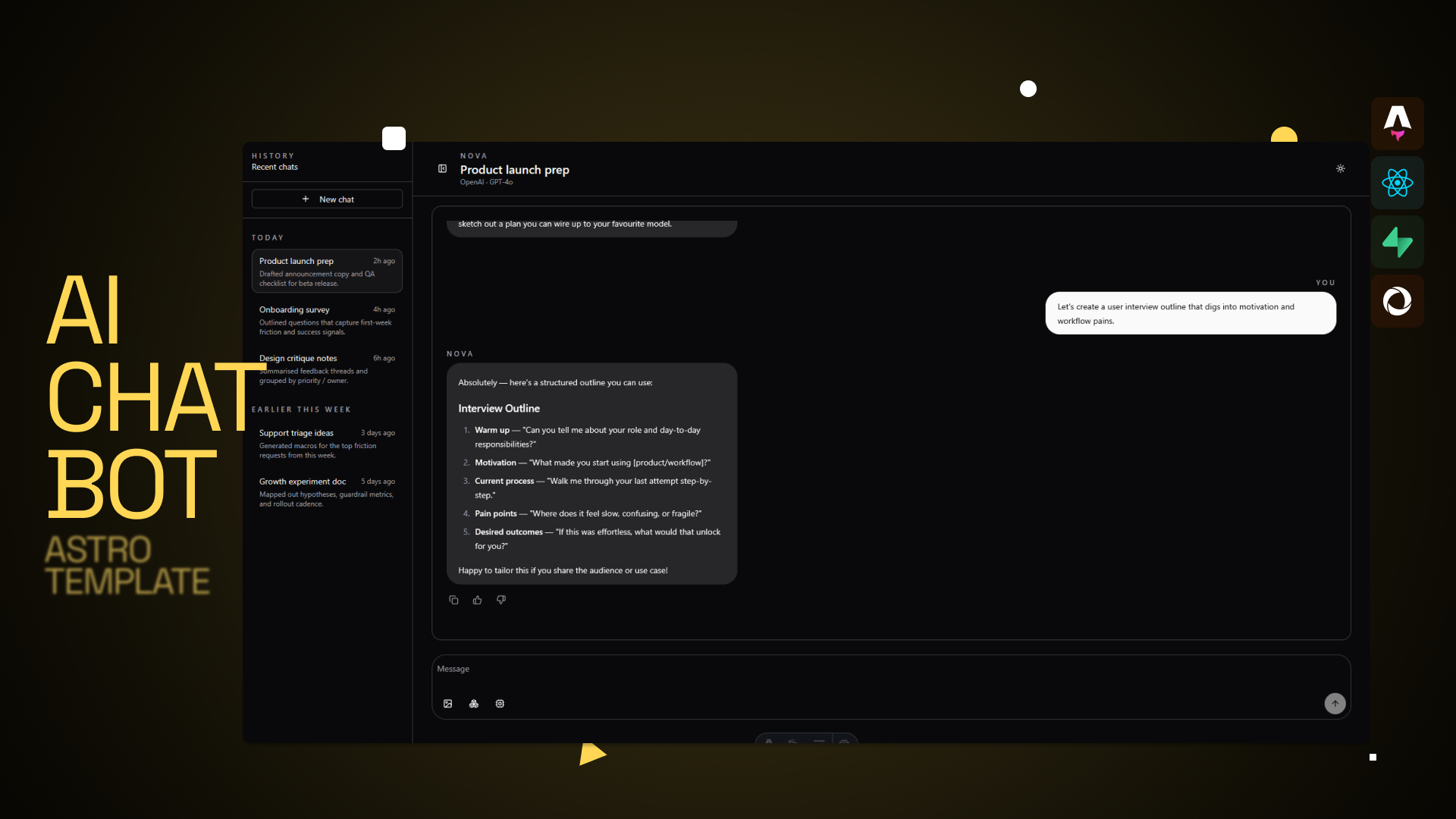The height and width of the screenshot is (819, 1456).
Task: Copy Nova's interview outline response
Action: [453, 600]
